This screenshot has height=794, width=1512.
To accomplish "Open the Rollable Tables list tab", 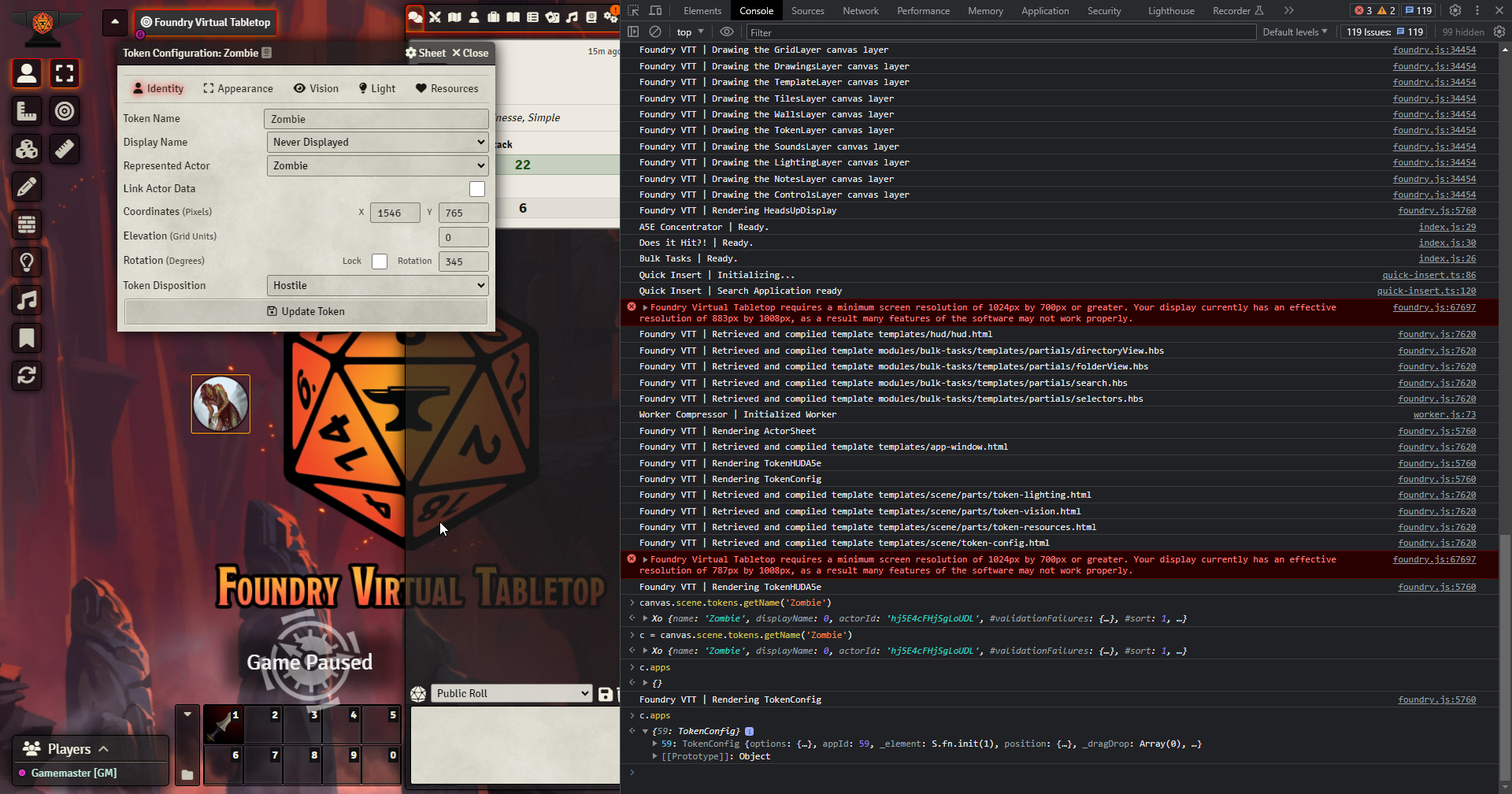I will (x=532, y=17).
